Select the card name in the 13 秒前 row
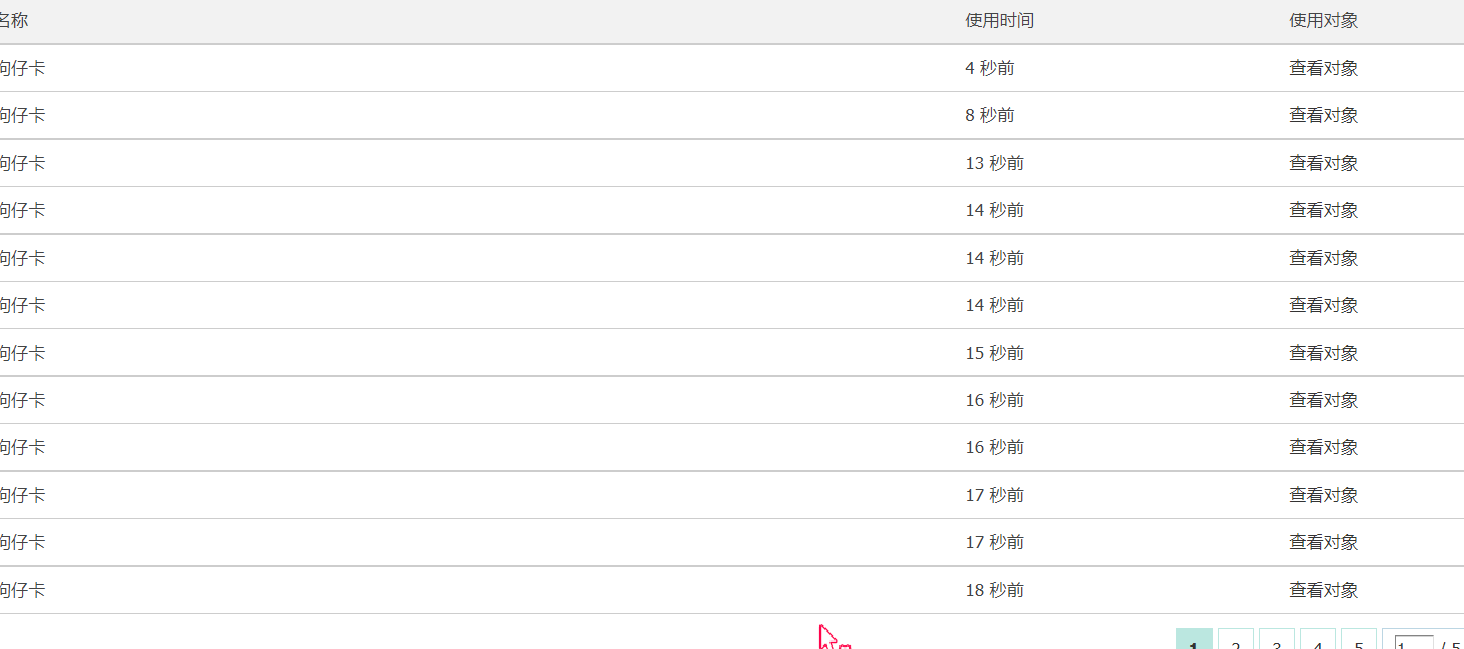Image resolution: width=1464 pixels, height=649 pixels. click(22, 163)
